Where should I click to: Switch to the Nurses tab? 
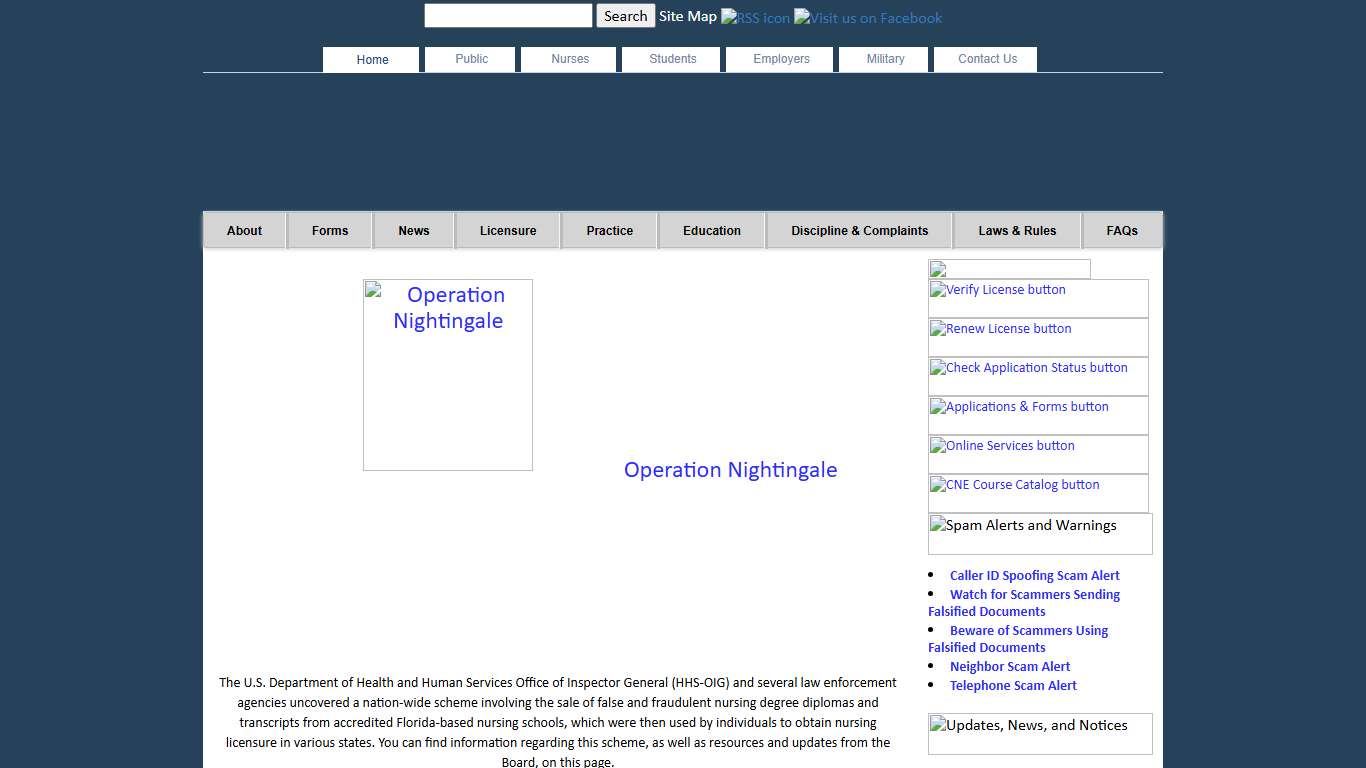click(568, 59)
